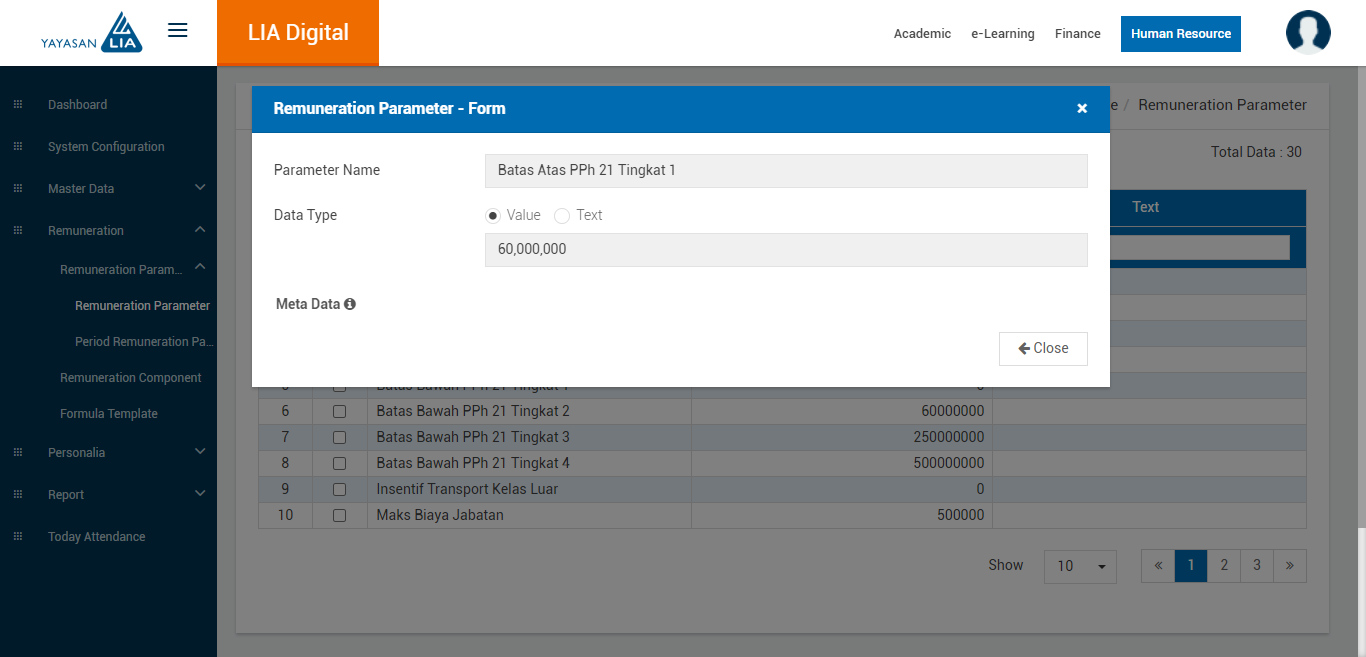Image resolution: width=1366 pixels, height=657 pixels.
Task: Open the Show rows-per-page dropdown
Action: coord(1080,566)
